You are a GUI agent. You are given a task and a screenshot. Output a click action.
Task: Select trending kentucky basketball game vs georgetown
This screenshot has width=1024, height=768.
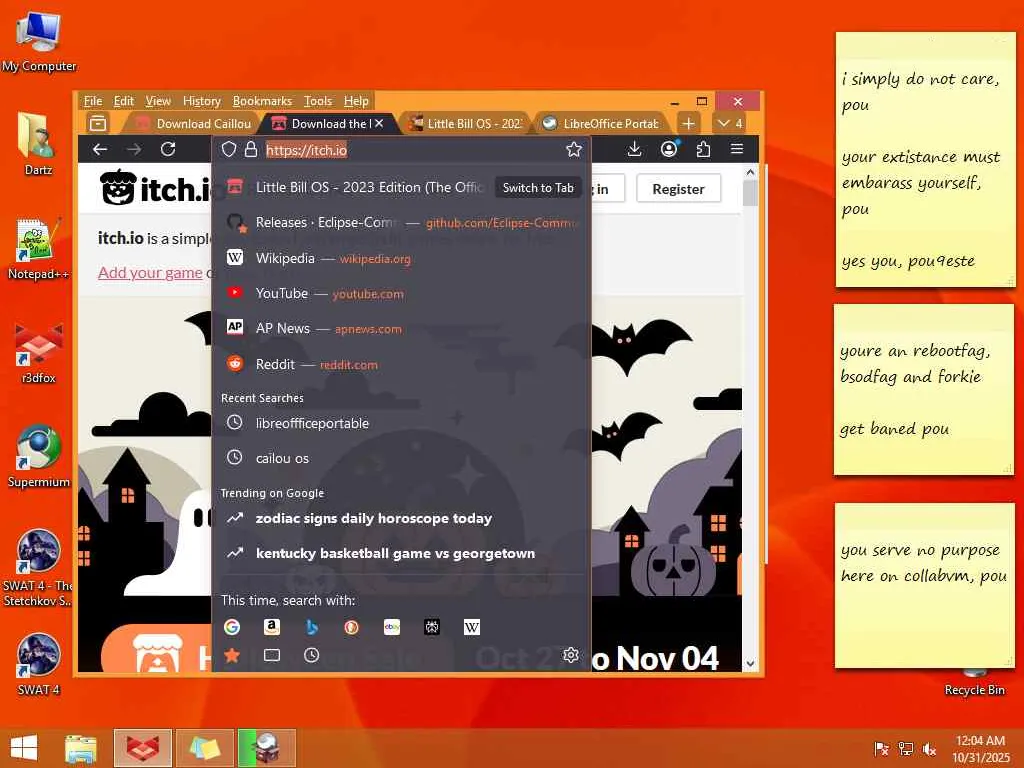pos(402,553)
